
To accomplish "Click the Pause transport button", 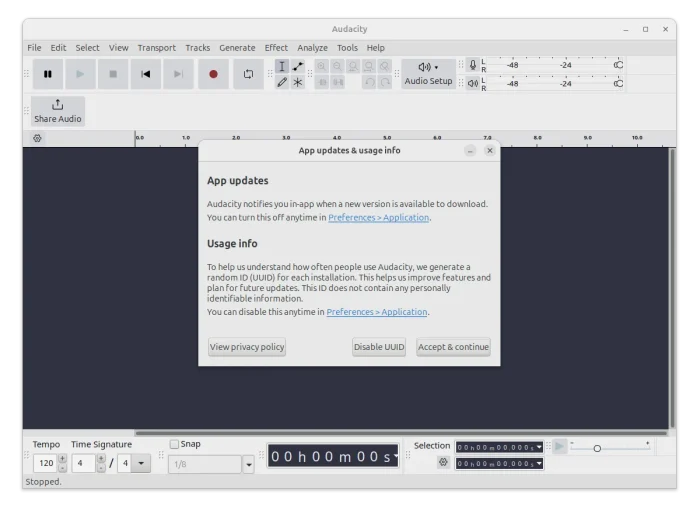I will coord(48,74).
